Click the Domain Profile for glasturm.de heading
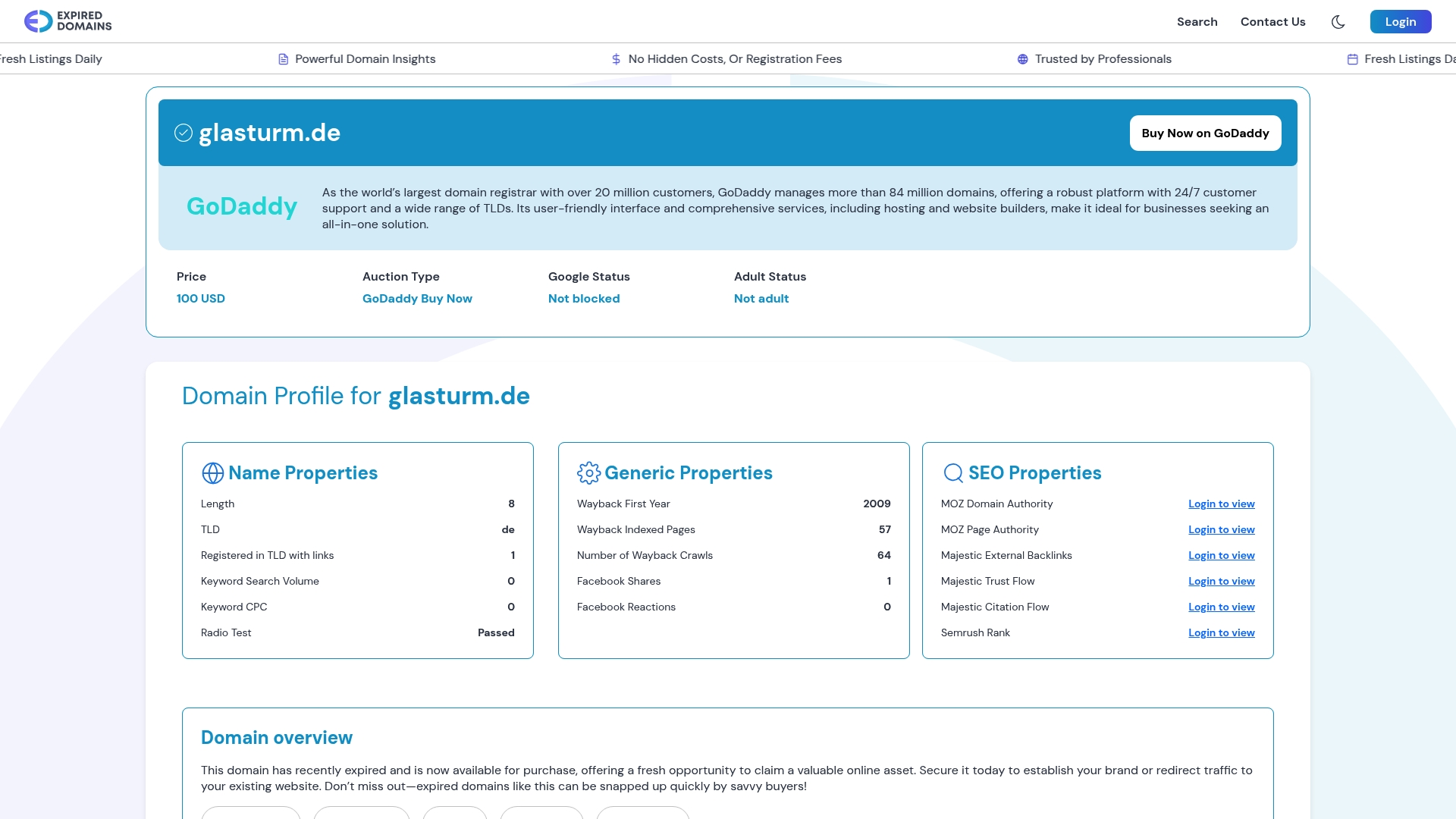 pos(356,396)
